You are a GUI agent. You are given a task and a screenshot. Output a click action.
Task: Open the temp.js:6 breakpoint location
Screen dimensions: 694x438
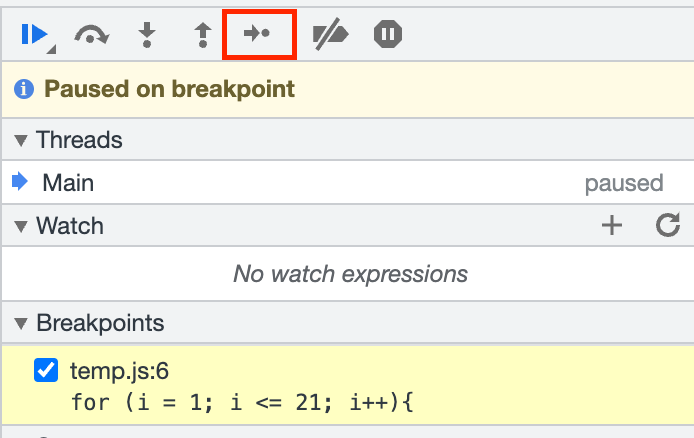[119, 371]
